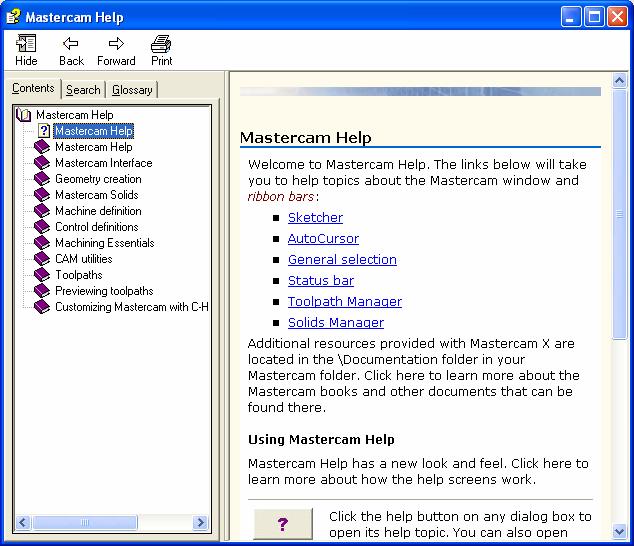The height and width of the screenshot is (546, 634).
Task: Click the book icon for CAM utilities
Action: click(x=42, y=258)
